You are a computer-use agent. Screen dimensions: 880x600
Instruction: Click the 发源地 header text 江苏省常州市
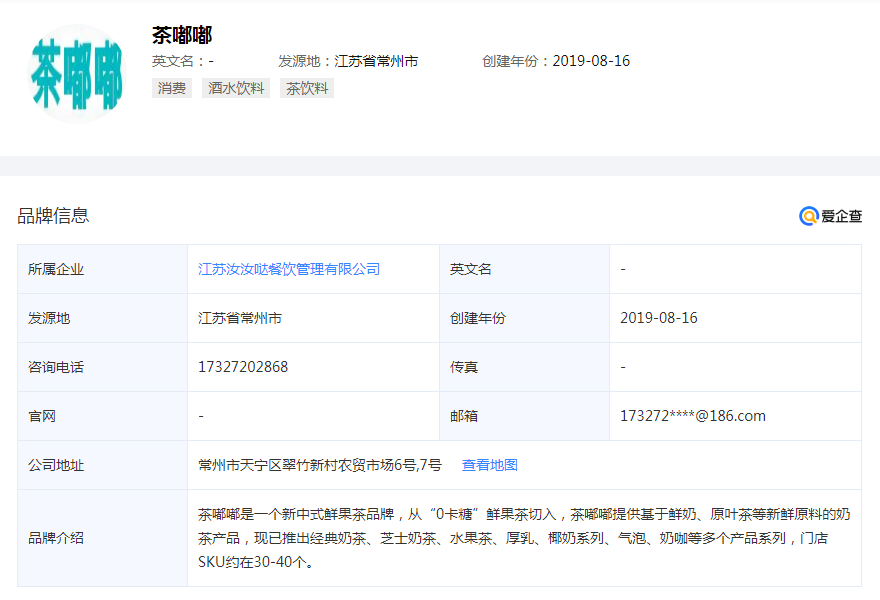tap(376, 61)
